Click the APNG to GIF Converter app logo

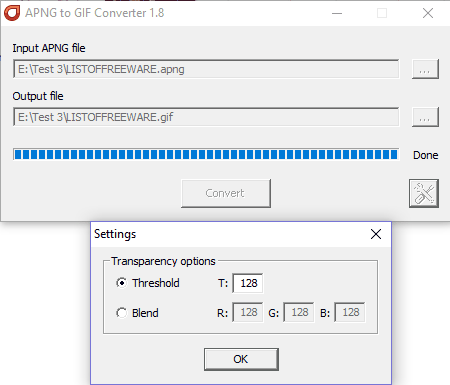pos(12,13)
